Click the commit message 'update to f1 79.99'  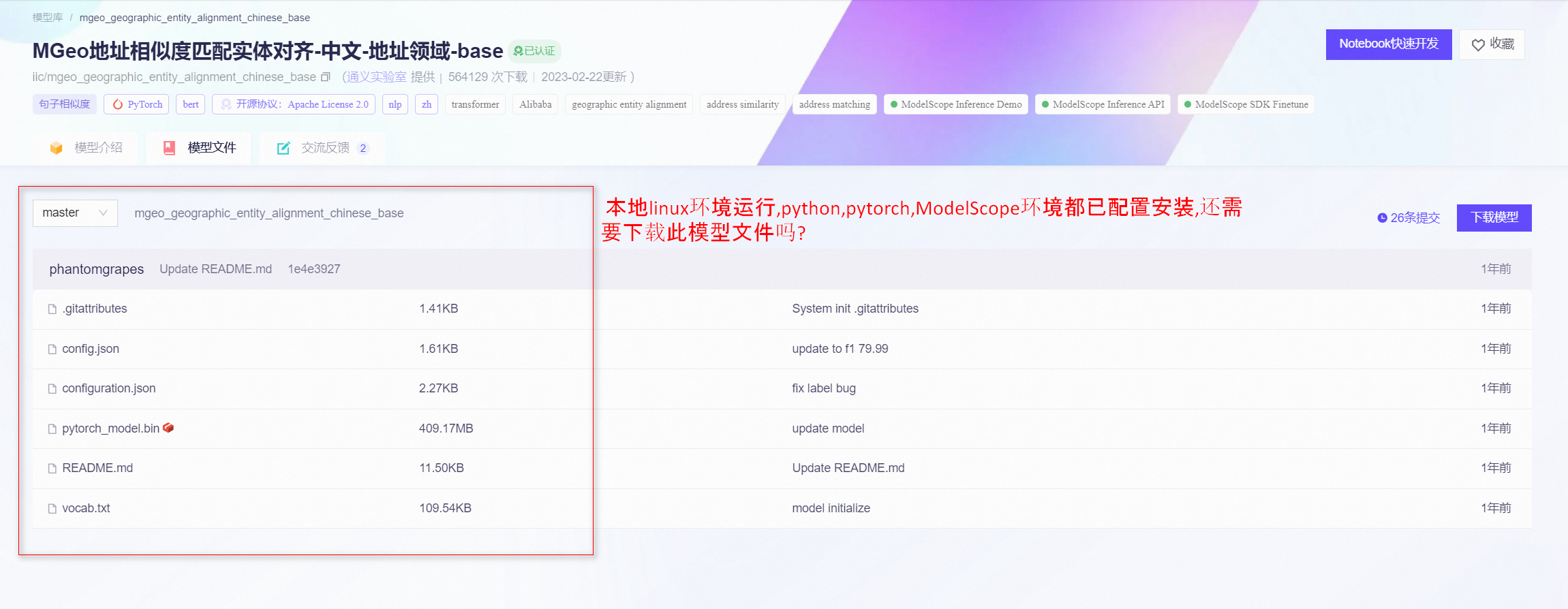(840, 349)
